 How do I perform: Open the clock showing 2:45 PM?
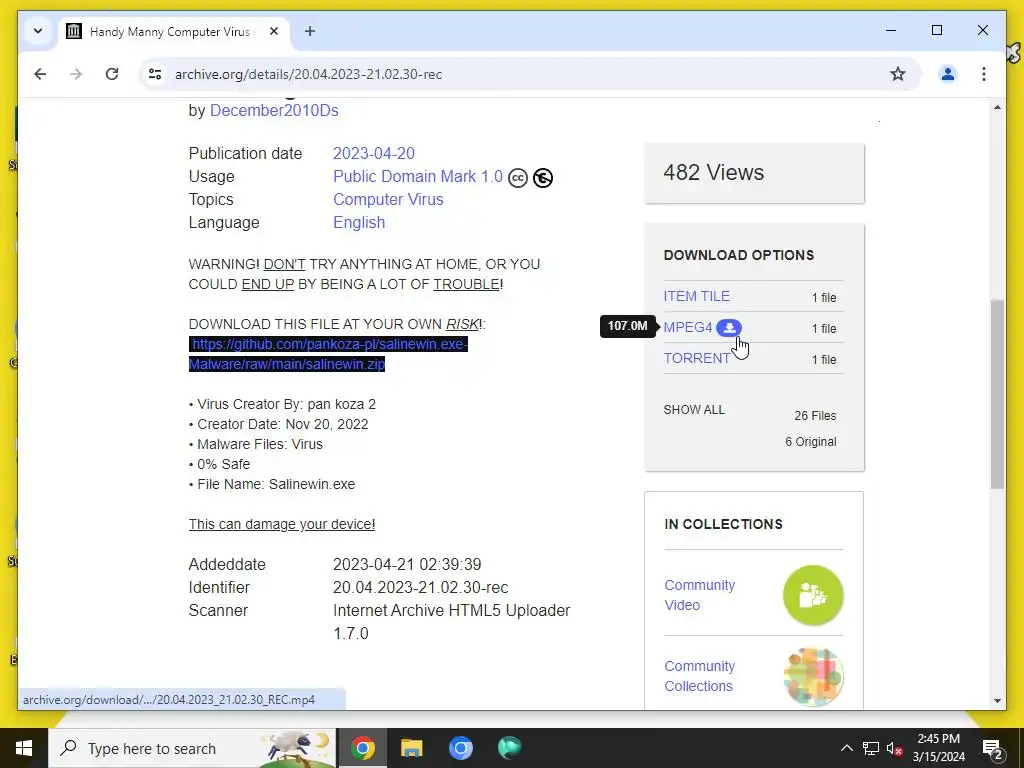(x=938, y=748)
